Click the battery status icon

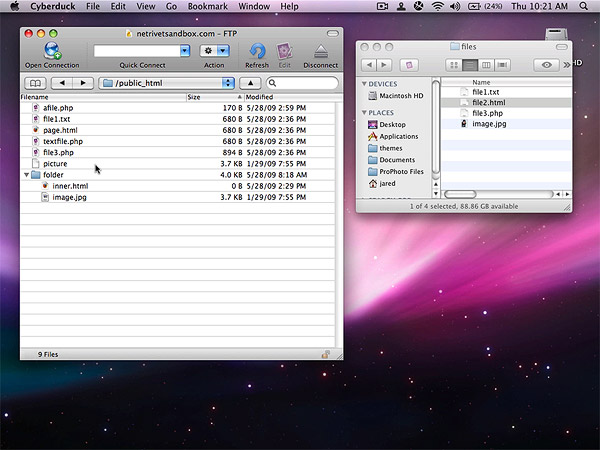(x=474, y=6)
